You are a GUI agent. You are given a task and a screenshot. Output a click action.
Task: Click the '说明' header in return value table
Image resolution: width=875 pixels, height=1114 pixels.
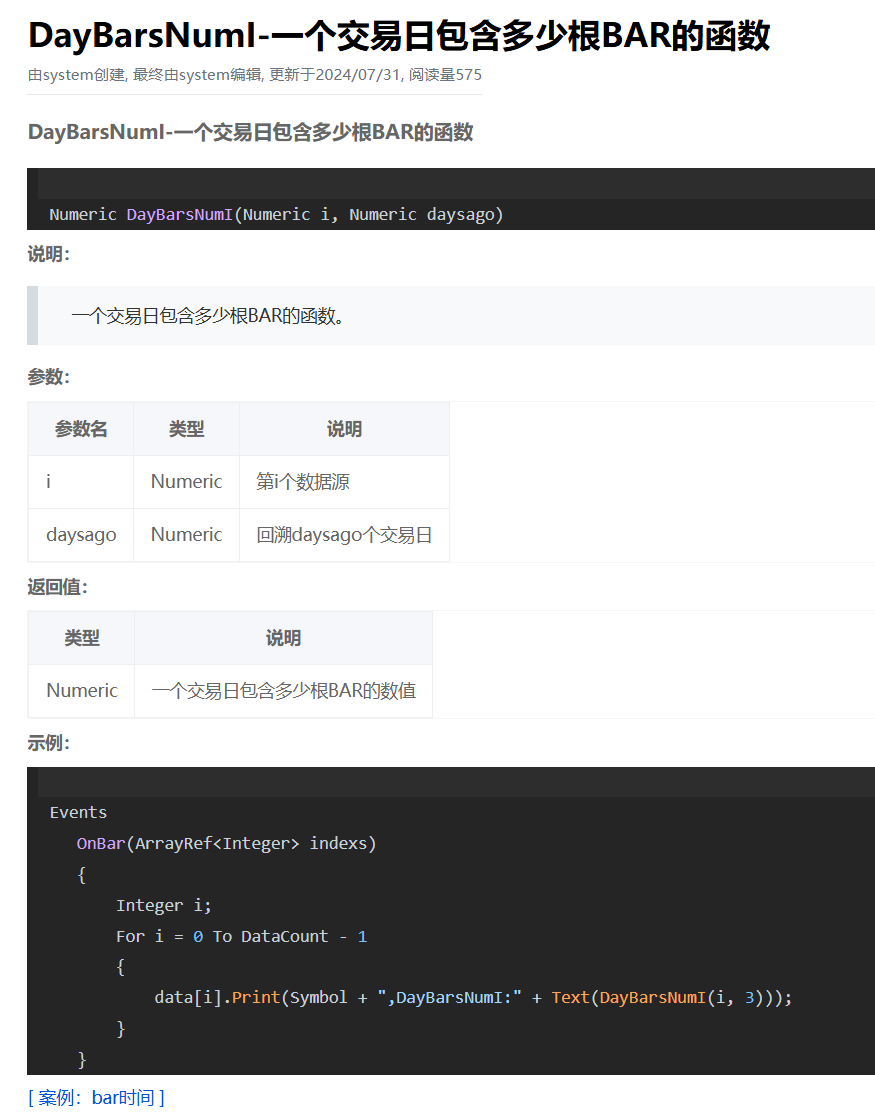click(x=283, y=638)
